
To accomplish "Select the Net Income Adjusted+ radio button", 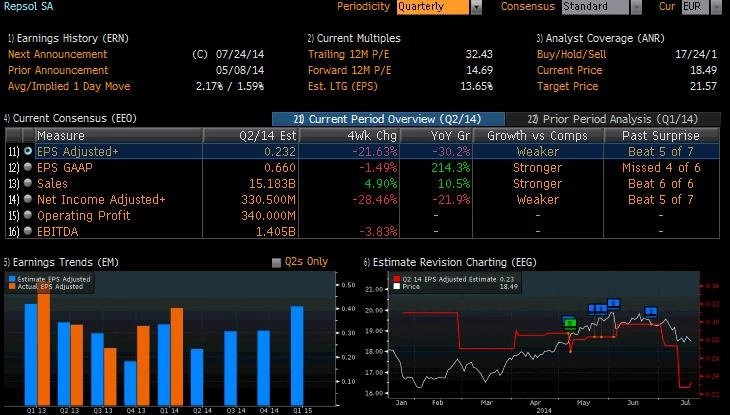I will [28, 199].
